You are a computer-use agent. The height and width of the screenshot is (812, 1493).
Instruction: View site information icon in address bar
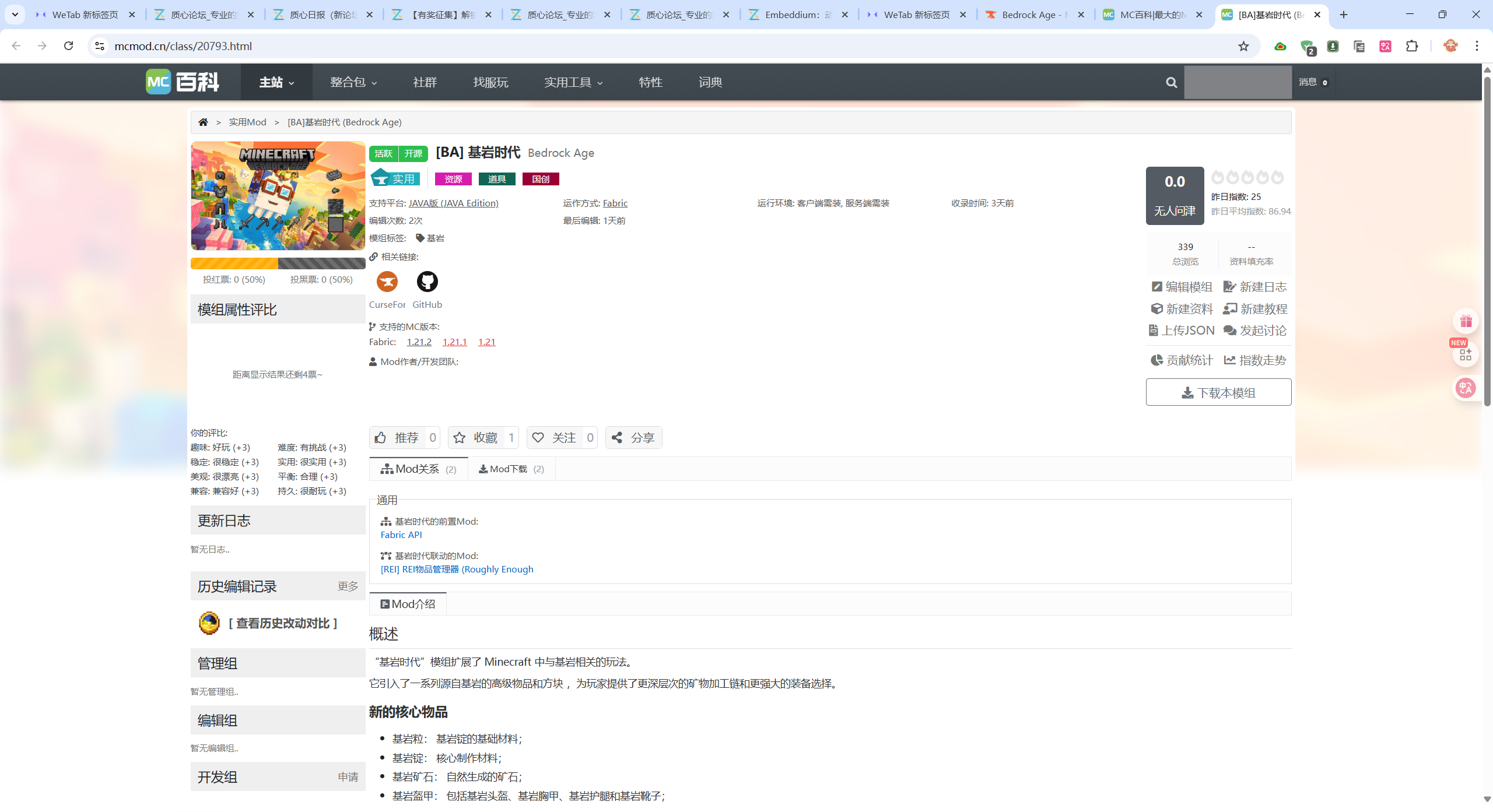(100, 46)
